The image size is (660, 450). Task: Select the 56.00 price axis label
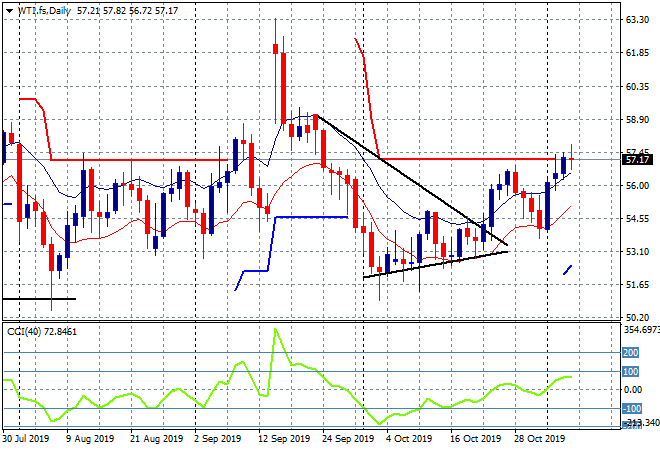click(637, 186)
